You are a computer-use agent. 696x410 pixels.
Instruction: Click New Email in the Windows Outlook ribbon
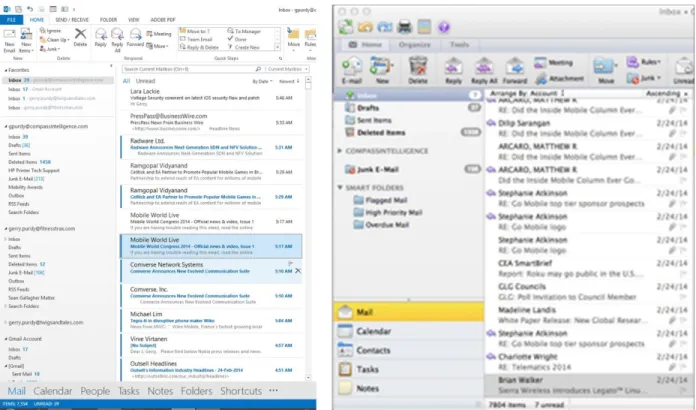click(9, 40)
